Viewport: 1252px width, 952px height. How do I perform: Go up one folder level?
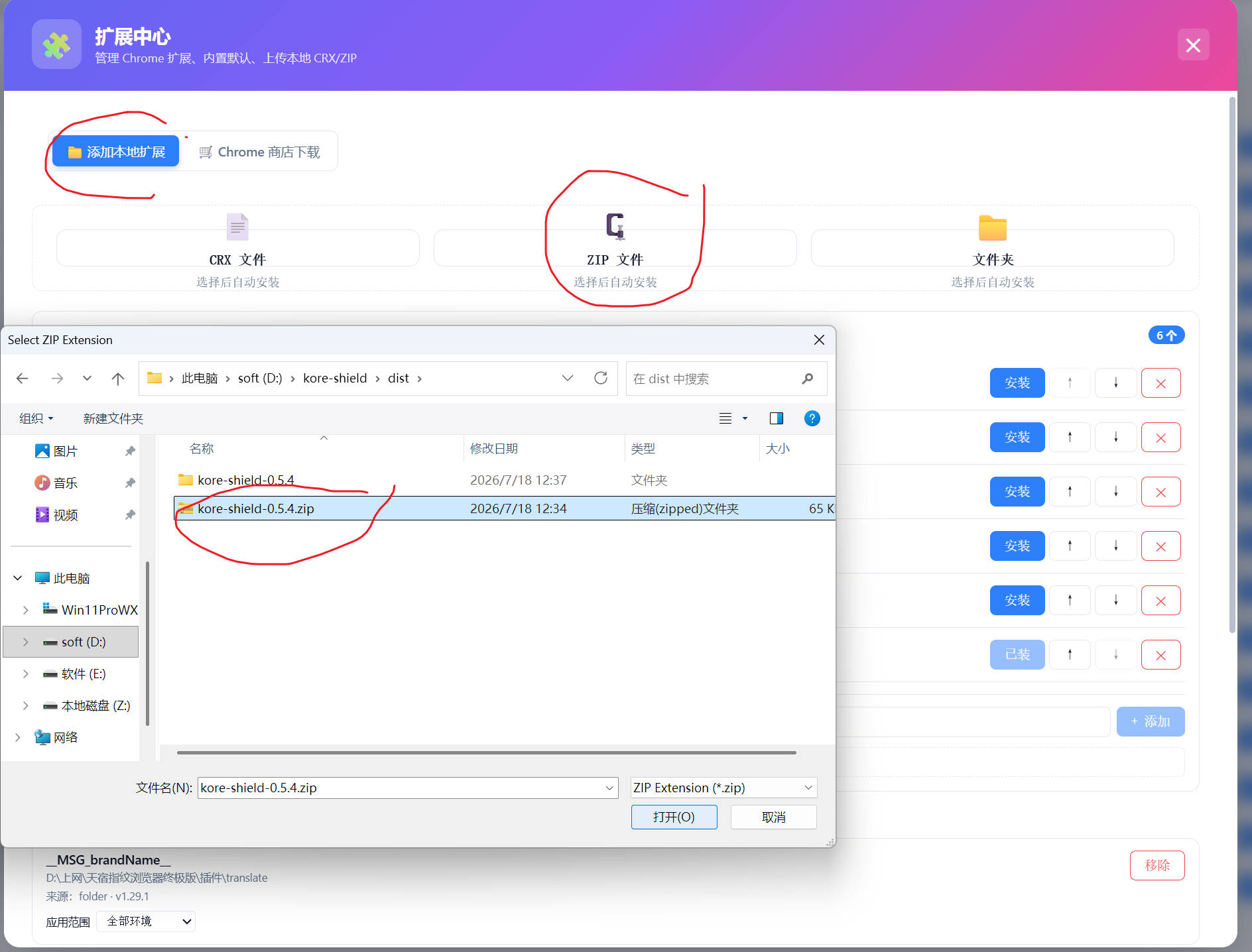(118, 378)
